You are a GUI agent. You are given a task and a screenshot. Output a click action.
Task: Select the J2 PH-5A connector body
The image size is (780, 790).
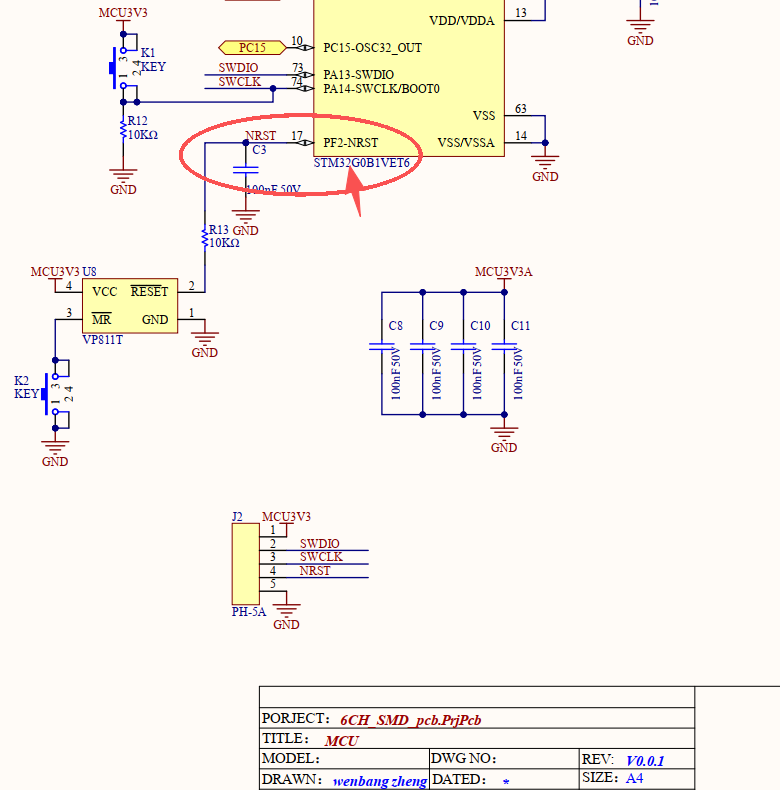tap(245, 564)
